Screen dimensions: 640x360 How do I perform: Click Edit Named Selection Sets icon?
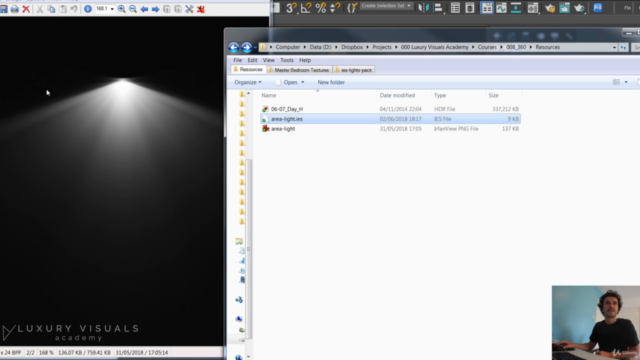pos(352,7)
